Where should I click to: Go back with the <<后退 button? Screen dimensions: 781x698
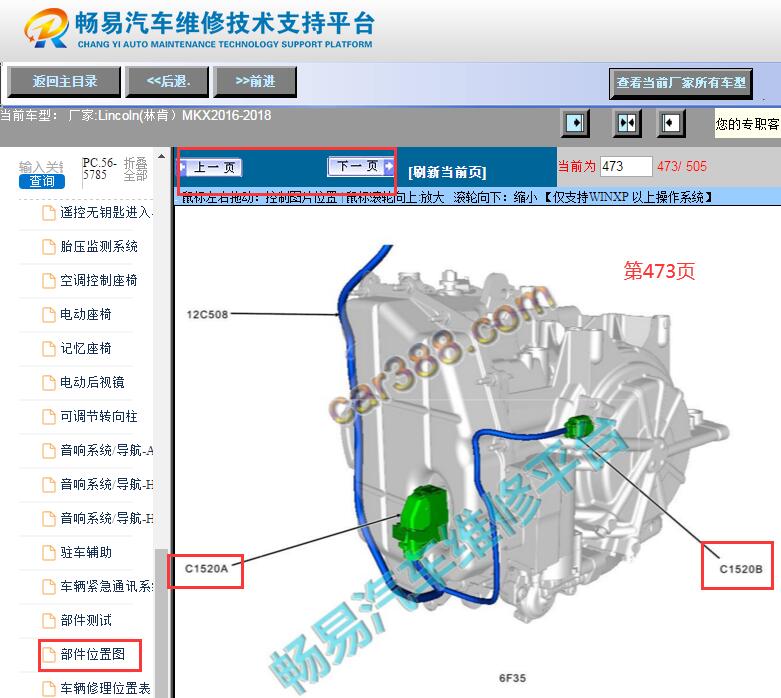click(168, 81)
